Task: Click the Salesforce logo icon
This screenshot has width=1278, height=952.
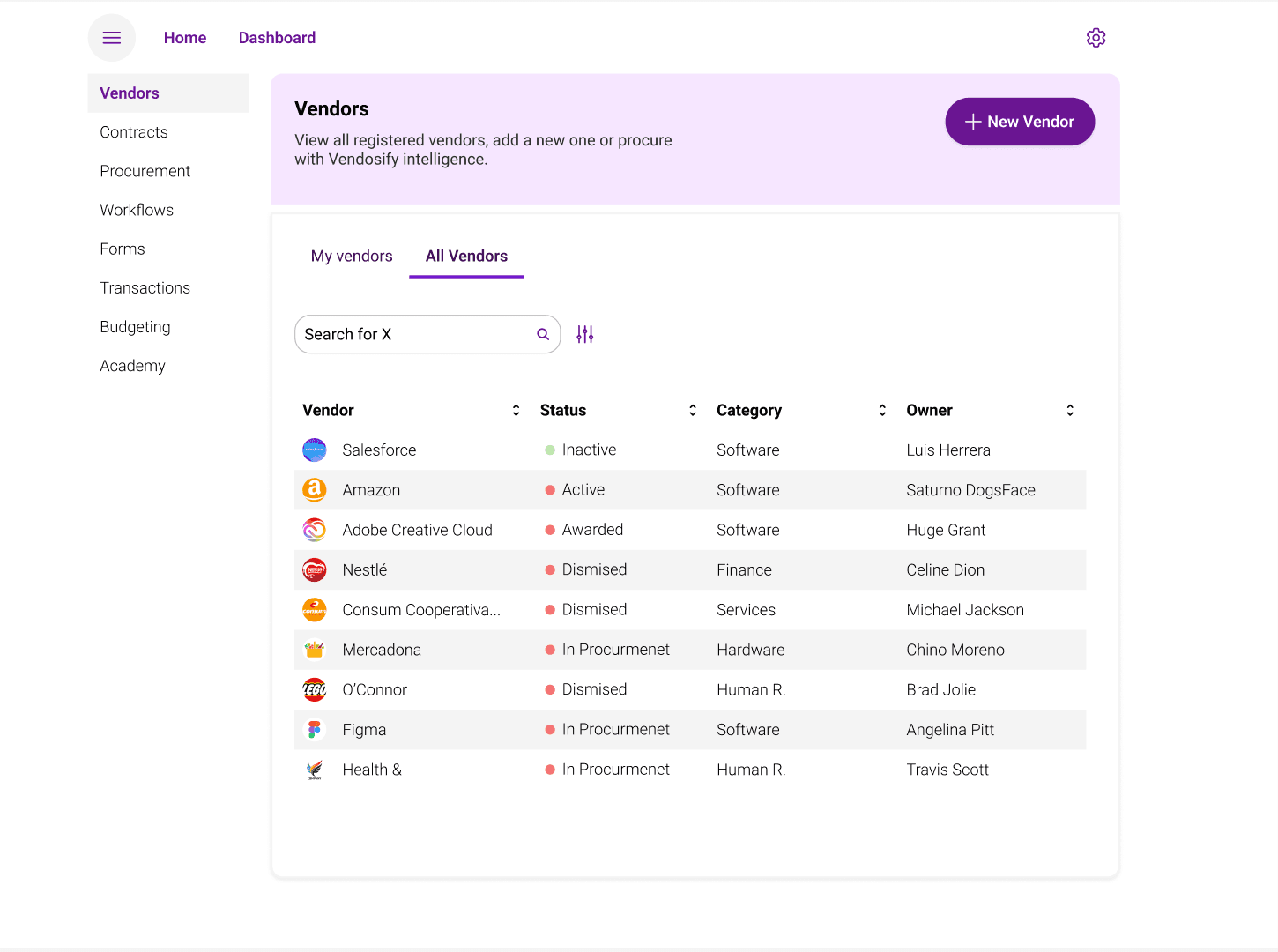Action: 315,450
